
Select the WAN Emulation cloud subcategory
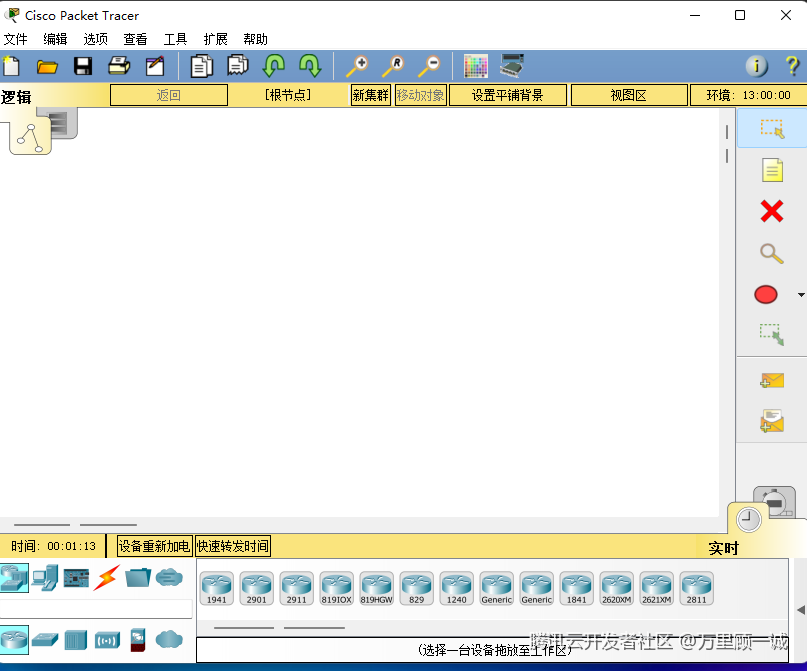coord(169,640)
